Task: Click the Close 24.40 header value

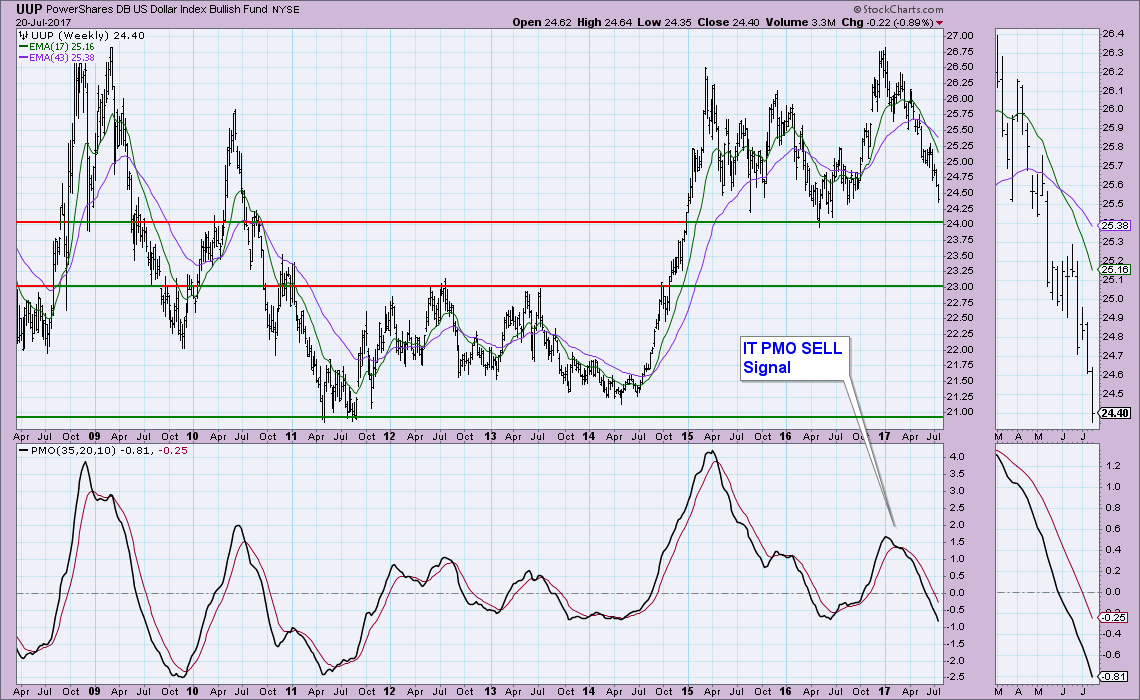Action: (x=728, y=23)
